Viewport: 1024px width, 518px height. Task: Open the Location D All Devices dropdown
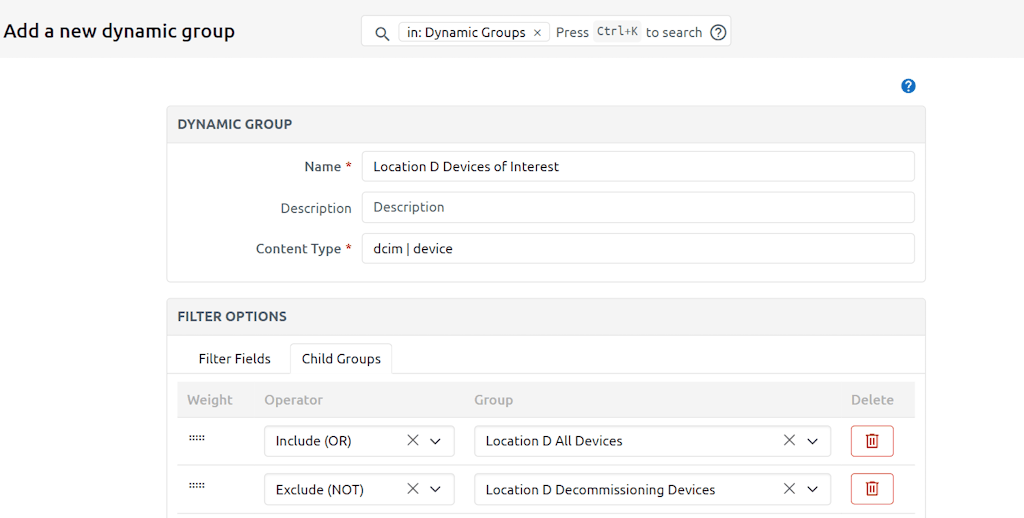click(x=812, y=441)
